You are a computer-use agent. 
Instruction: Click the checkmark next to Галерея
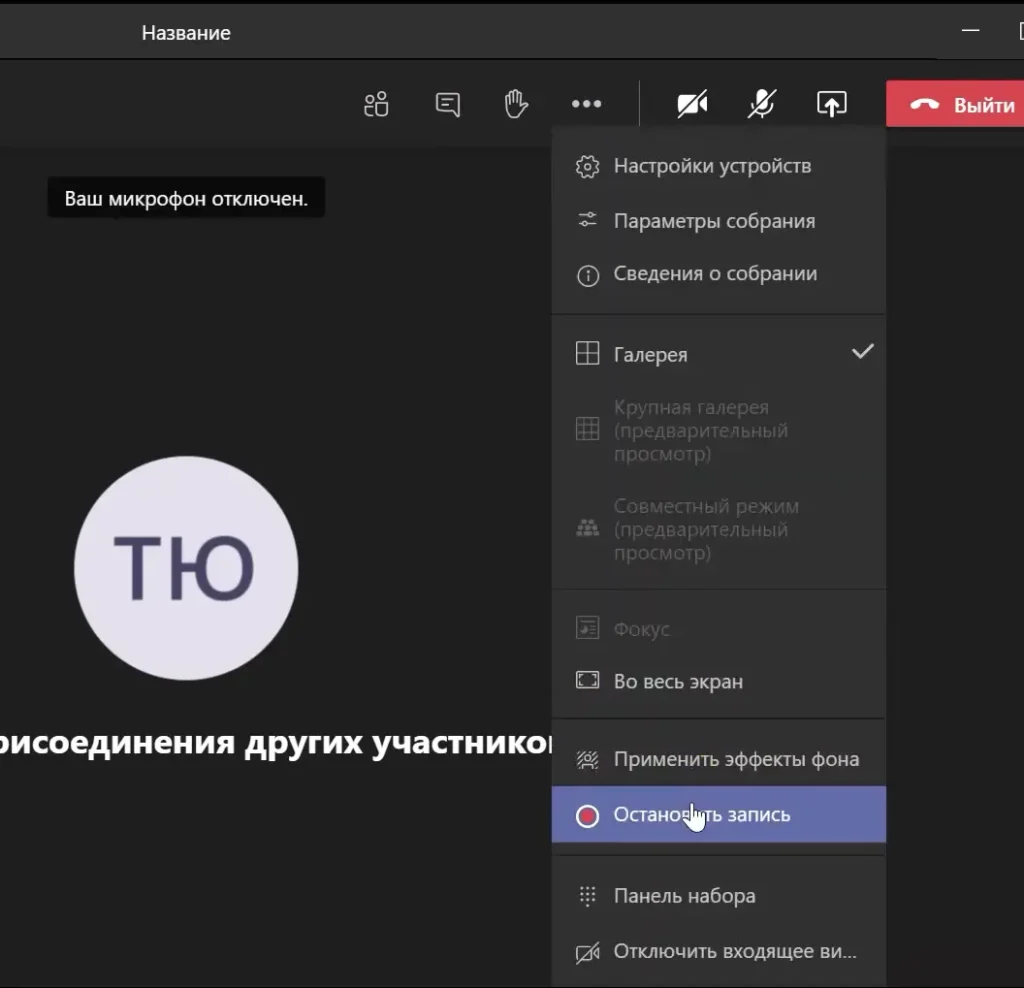point(862,351)
